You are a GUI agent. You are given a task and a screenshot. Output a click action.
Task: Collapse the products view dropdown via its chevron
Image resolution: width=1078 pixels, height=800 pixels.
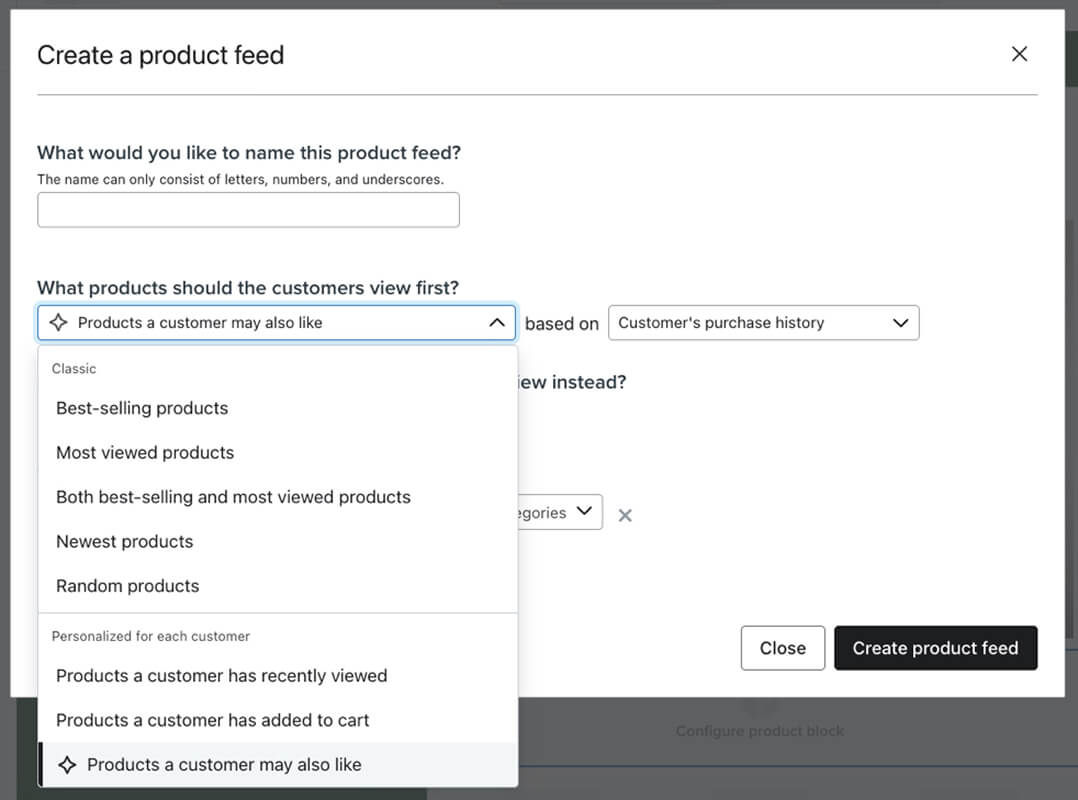point(496,322)
